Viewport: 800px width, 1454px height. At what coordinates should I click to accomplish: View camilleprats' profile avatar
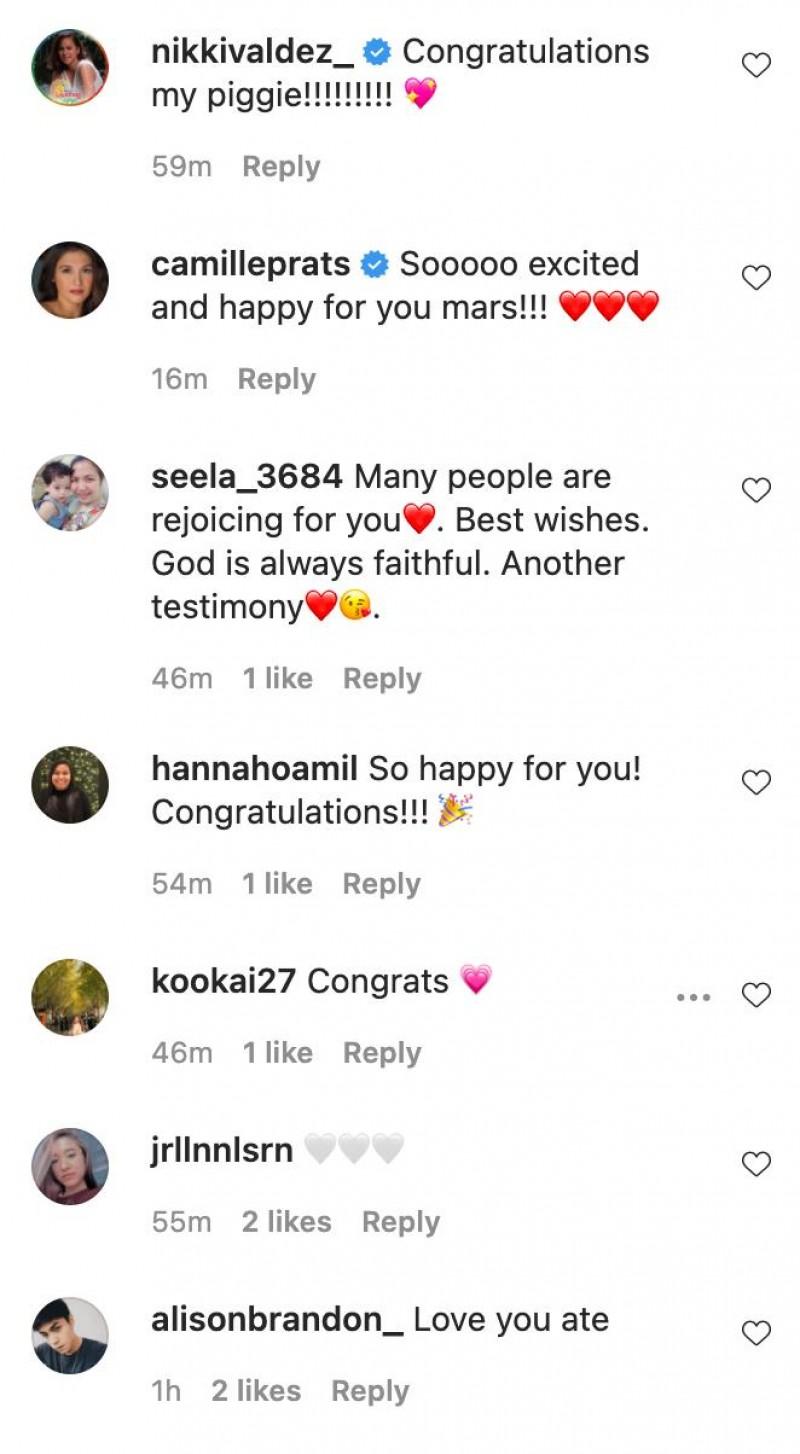[x=70, y=280]
